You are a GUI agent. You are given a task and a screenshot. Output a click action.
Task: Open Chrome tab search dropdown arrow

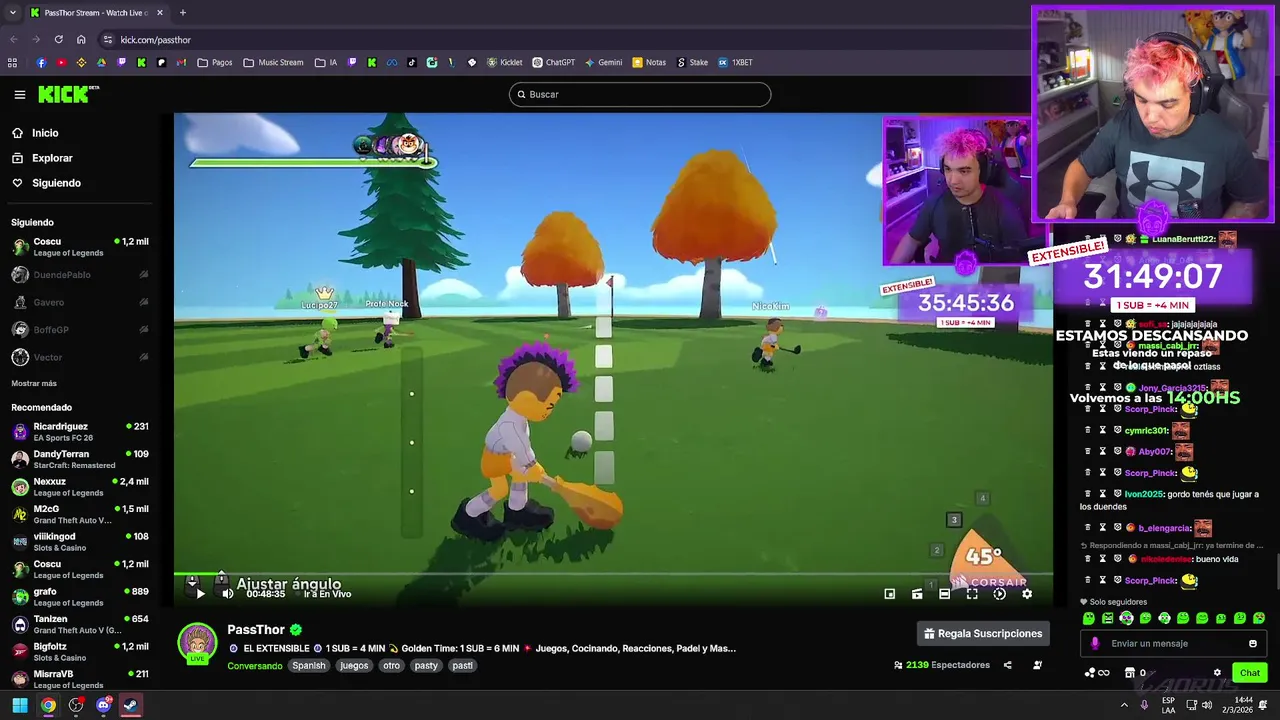(12, 13)
